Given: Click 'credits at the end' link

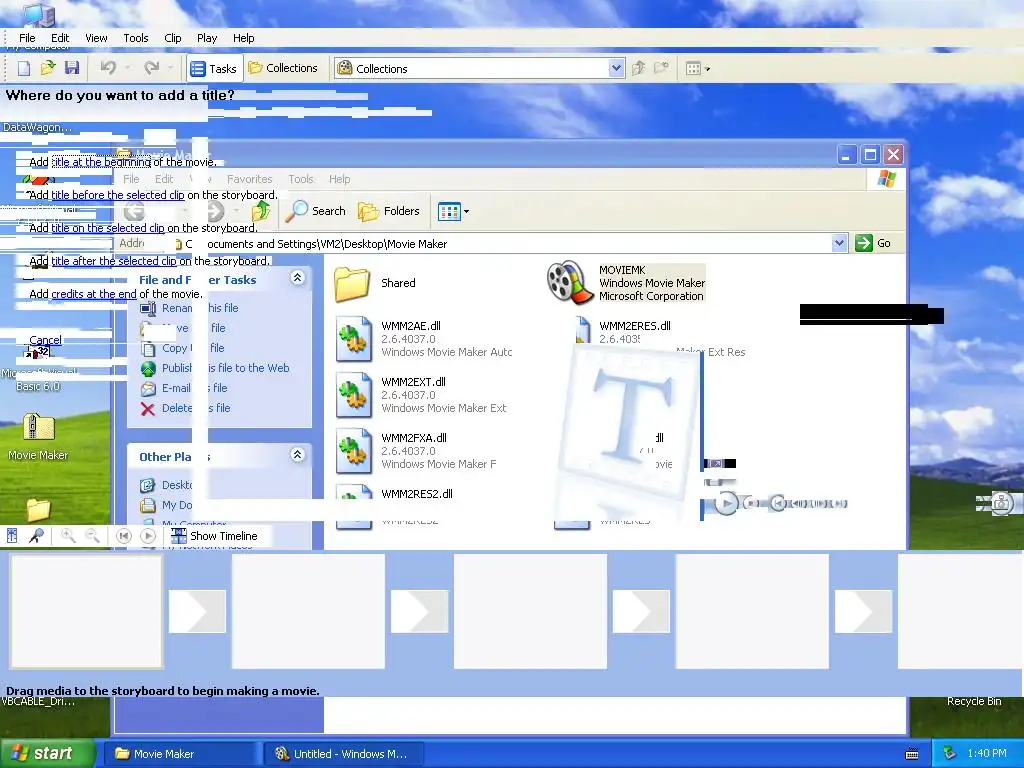Looking at the screenshot, I should pyautogui.click(x=94, y=294).
